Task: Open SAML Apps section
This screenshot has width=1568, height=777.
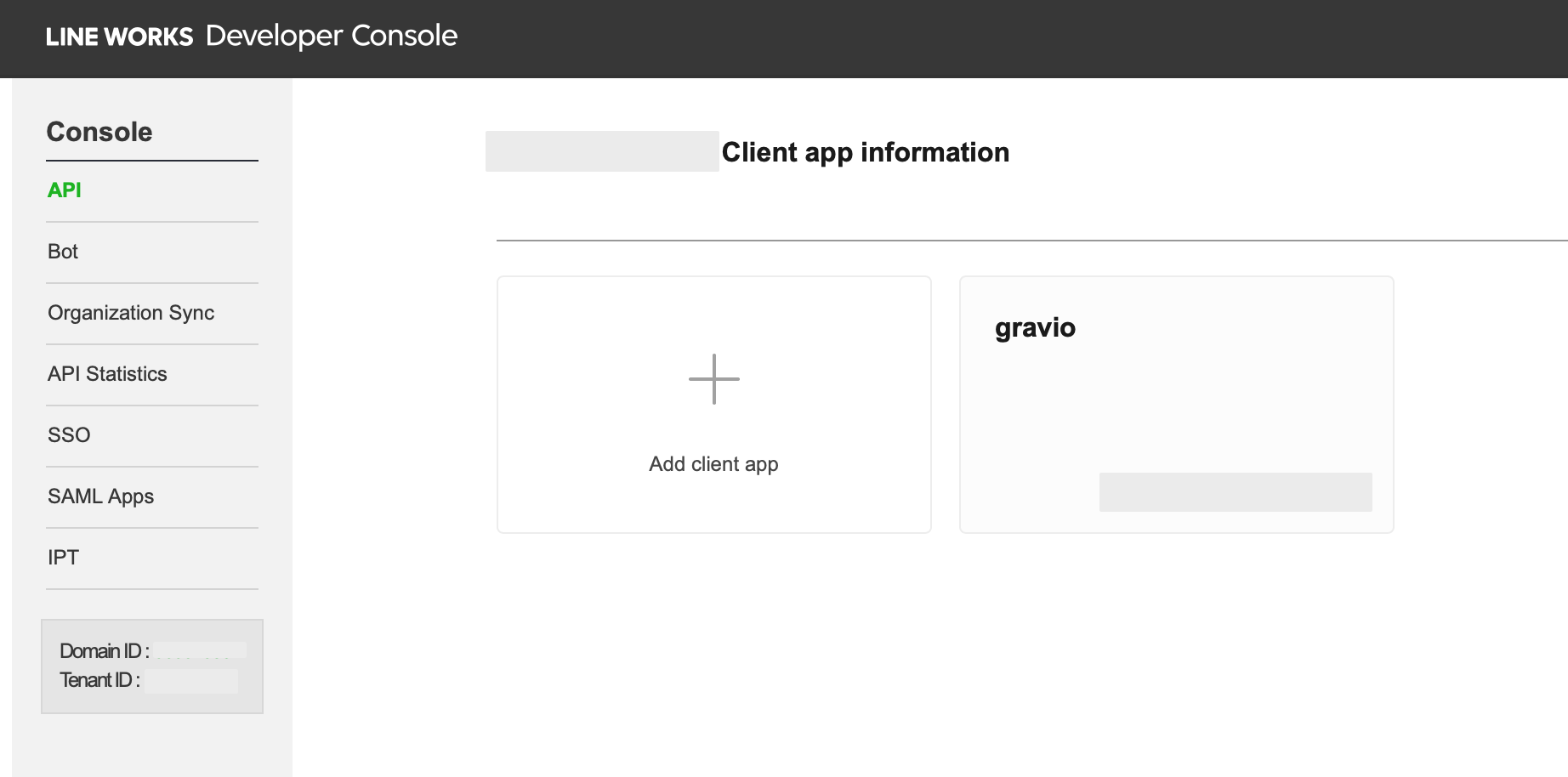Action: [x=100, y=496]
